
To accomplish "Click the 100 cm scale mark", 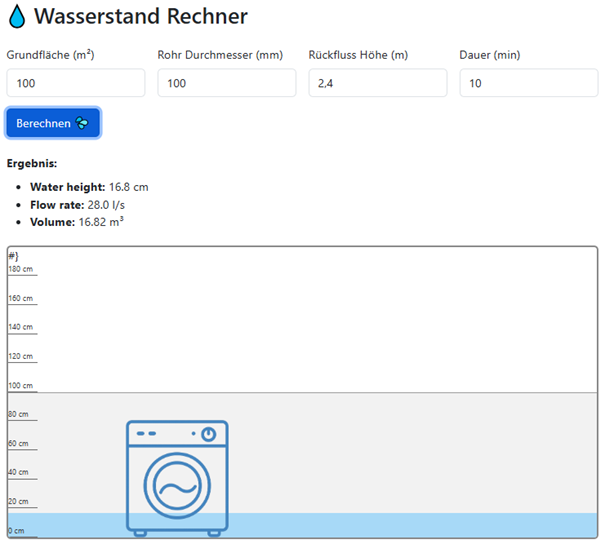I will click(x=21, y=385).
